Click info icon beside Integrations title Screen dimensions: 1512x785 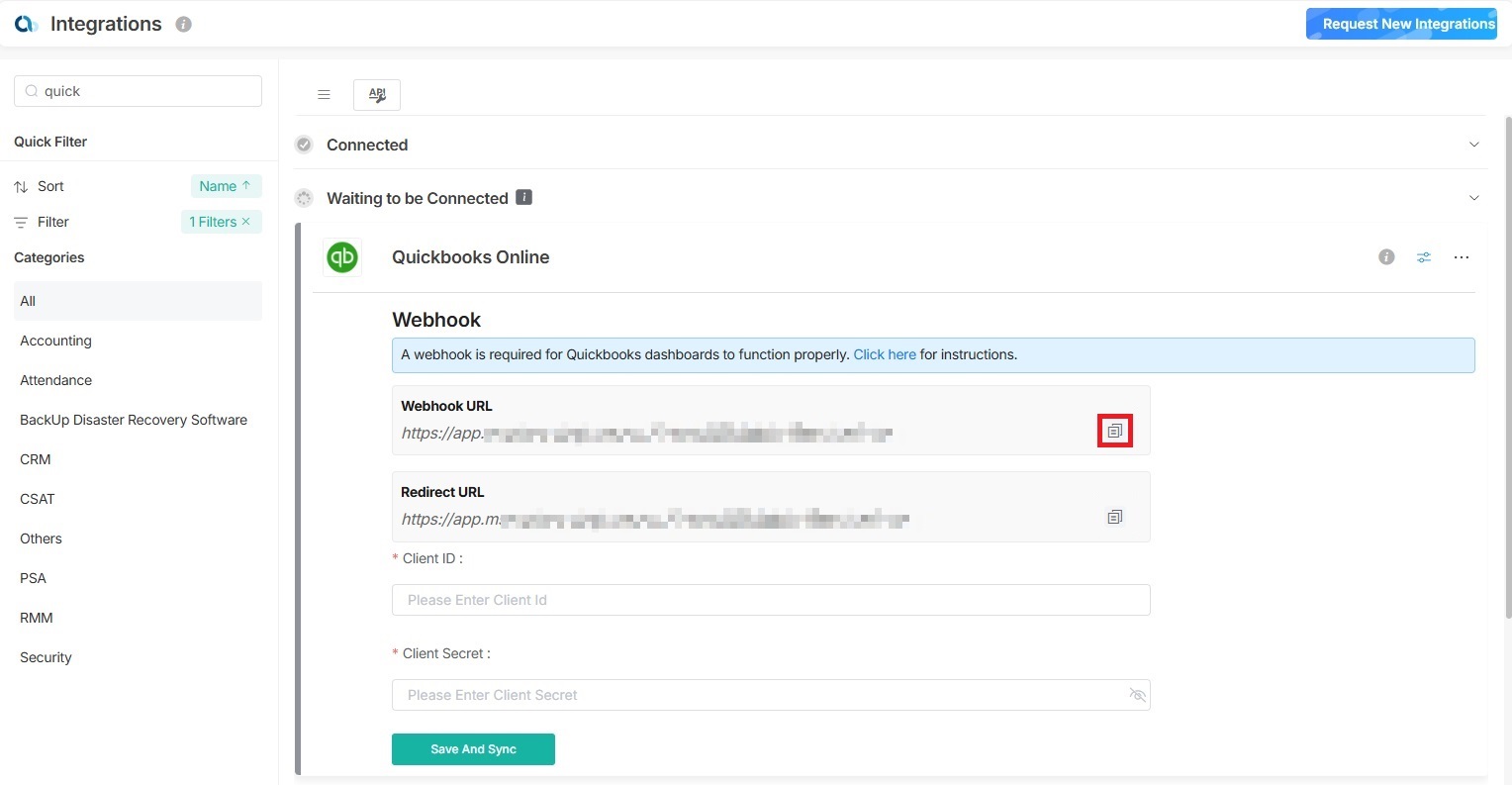pos(183,25)
